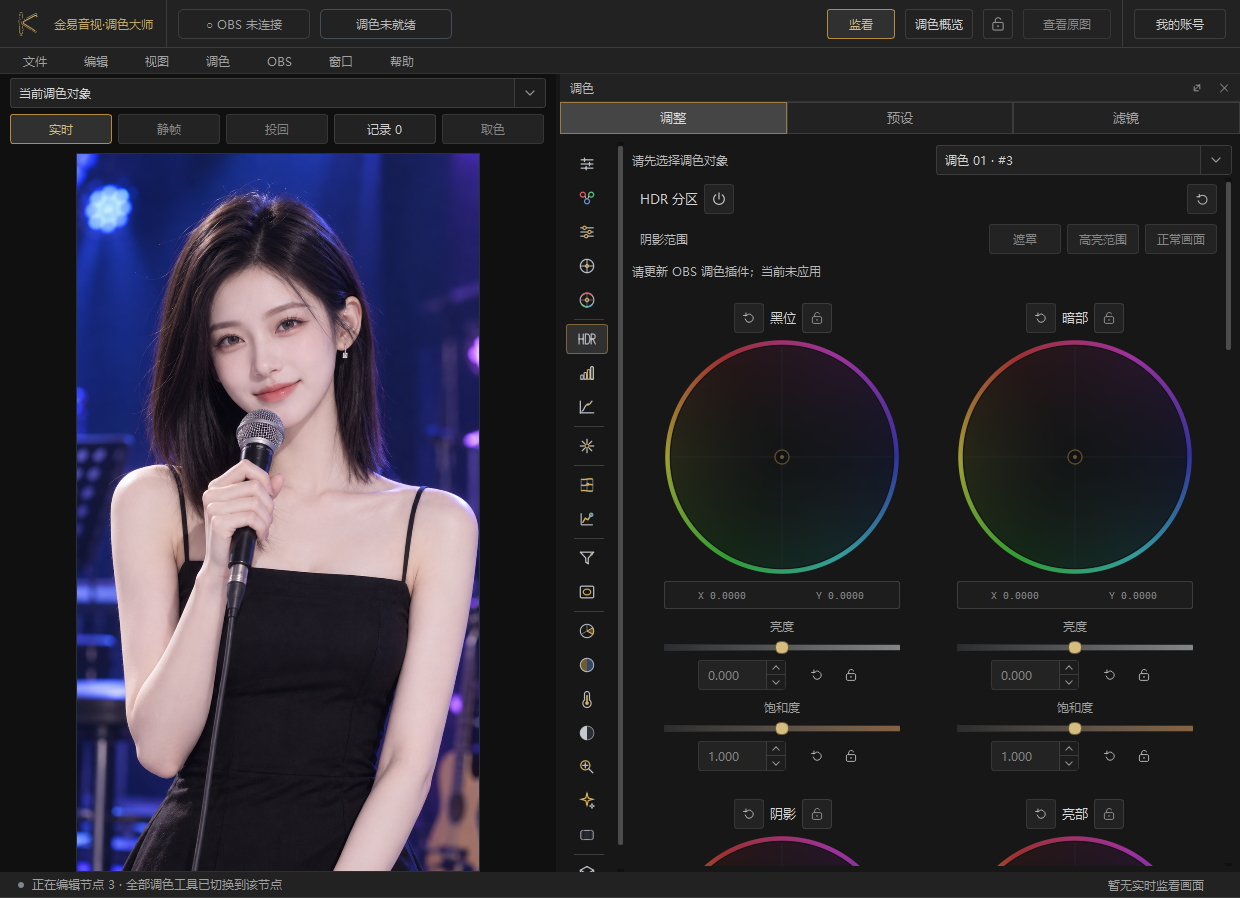1240x898 pixels.
Task: Adjust the 暗部 饱和度 slider handle
Action: [1075, 729]
